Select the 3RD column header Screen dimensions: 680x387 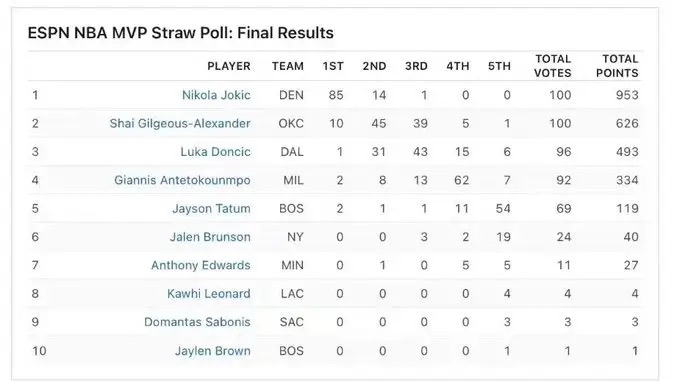click(x=416, y=66)
